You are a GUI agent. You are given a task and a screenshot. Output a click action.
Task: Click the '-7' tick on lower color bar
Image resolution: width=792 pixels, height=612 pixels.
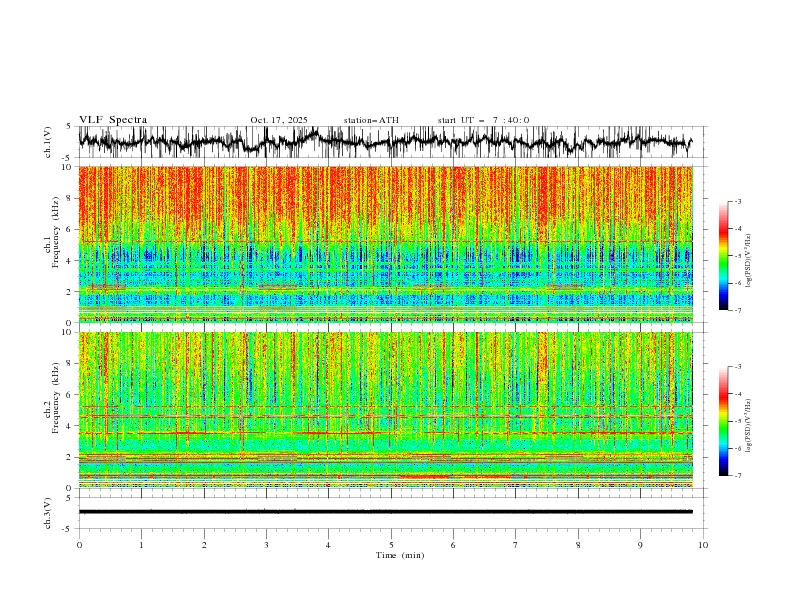click(x=737, y=475)
